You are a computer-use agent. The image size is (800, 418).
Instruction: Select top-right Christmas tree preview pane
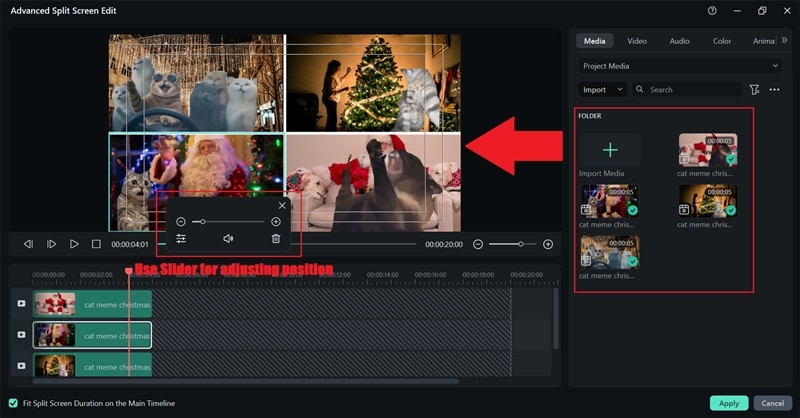(x=373, y=83)
